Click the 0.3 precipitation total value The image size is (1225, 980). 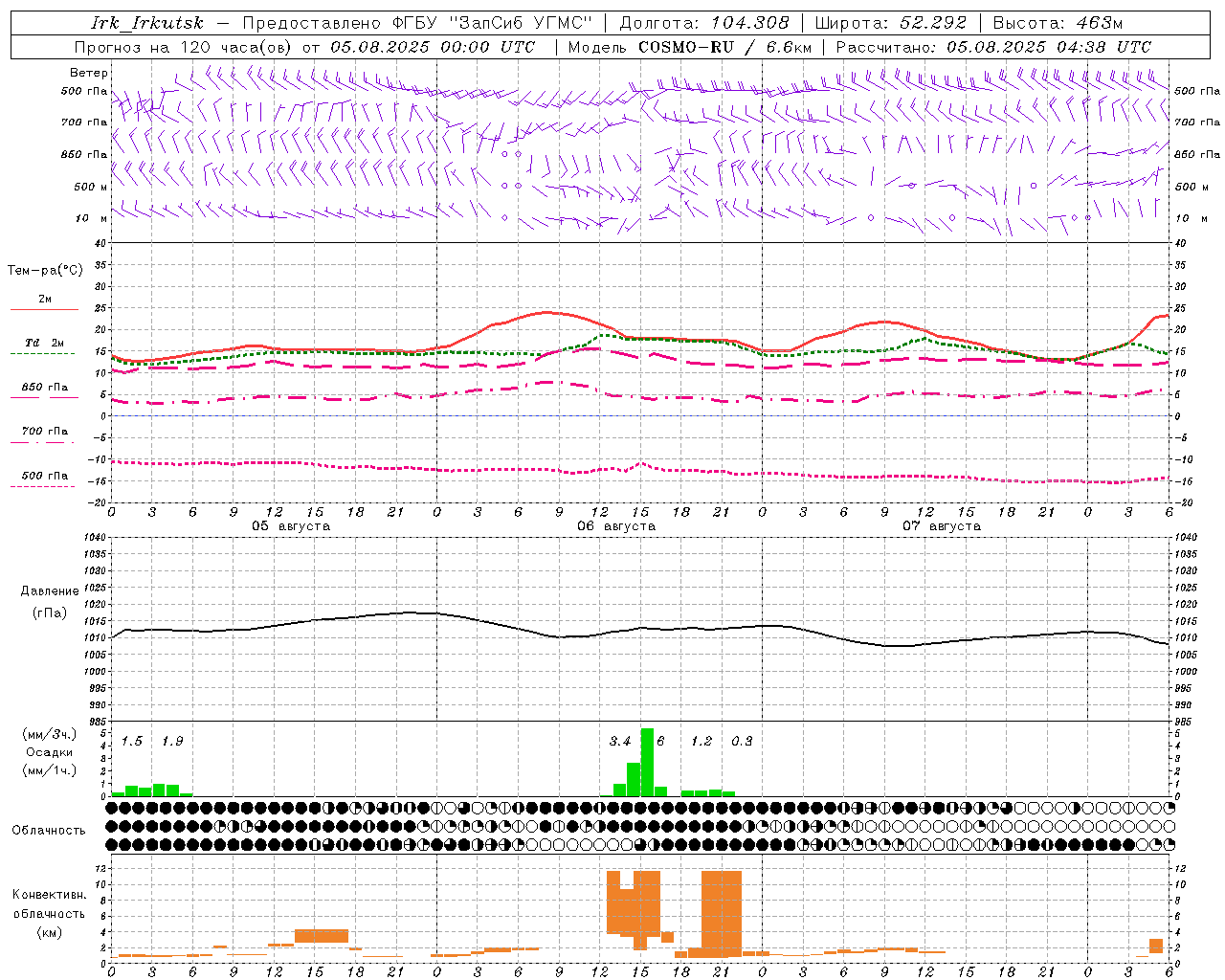click(x=742, y=742)
